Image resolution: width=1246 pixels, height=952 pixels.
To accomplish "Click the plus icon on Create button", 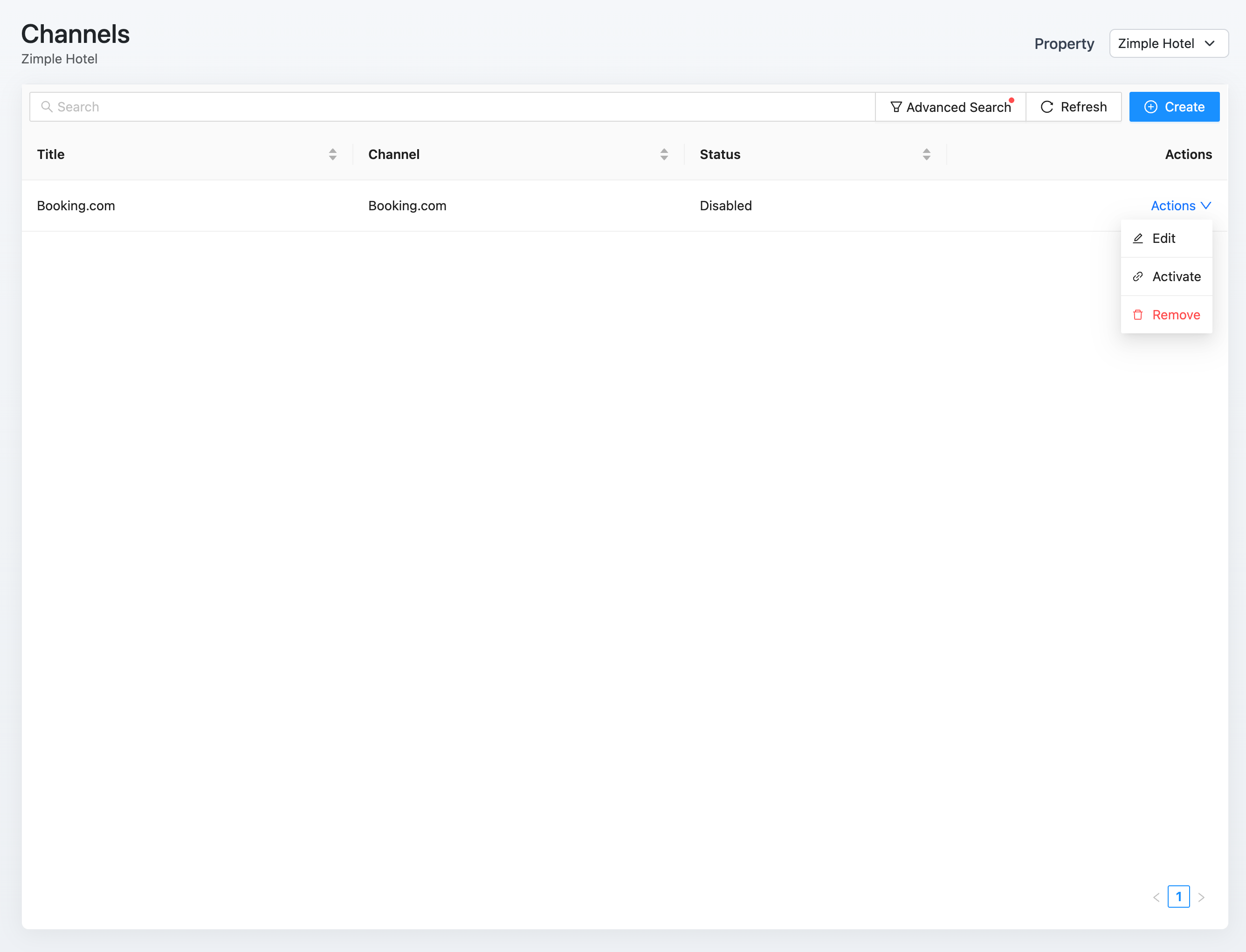I will (x=1150, y=107).
